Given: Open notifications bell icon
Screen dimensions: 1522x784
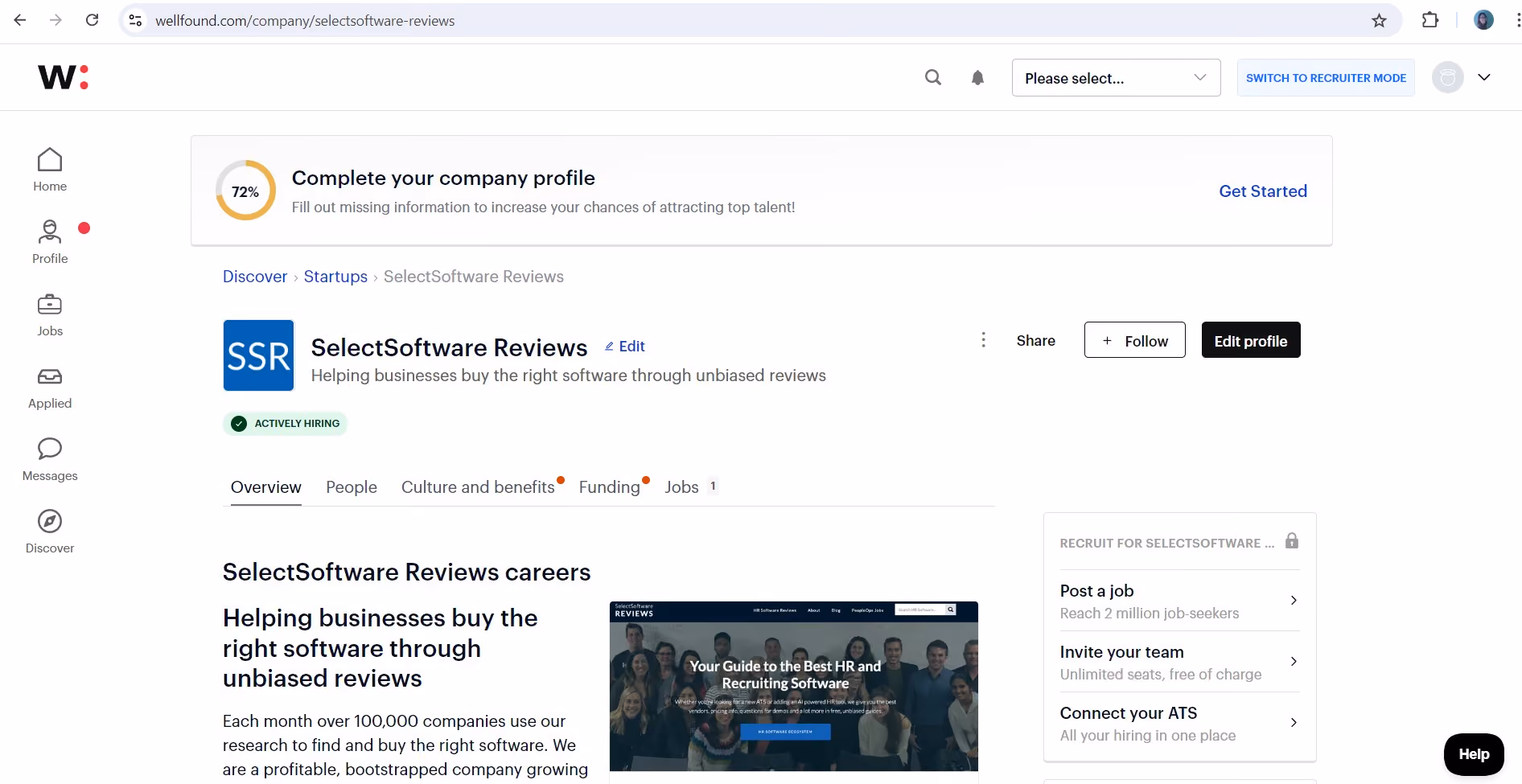Looking at the screenshot, I should pos(977,77).
